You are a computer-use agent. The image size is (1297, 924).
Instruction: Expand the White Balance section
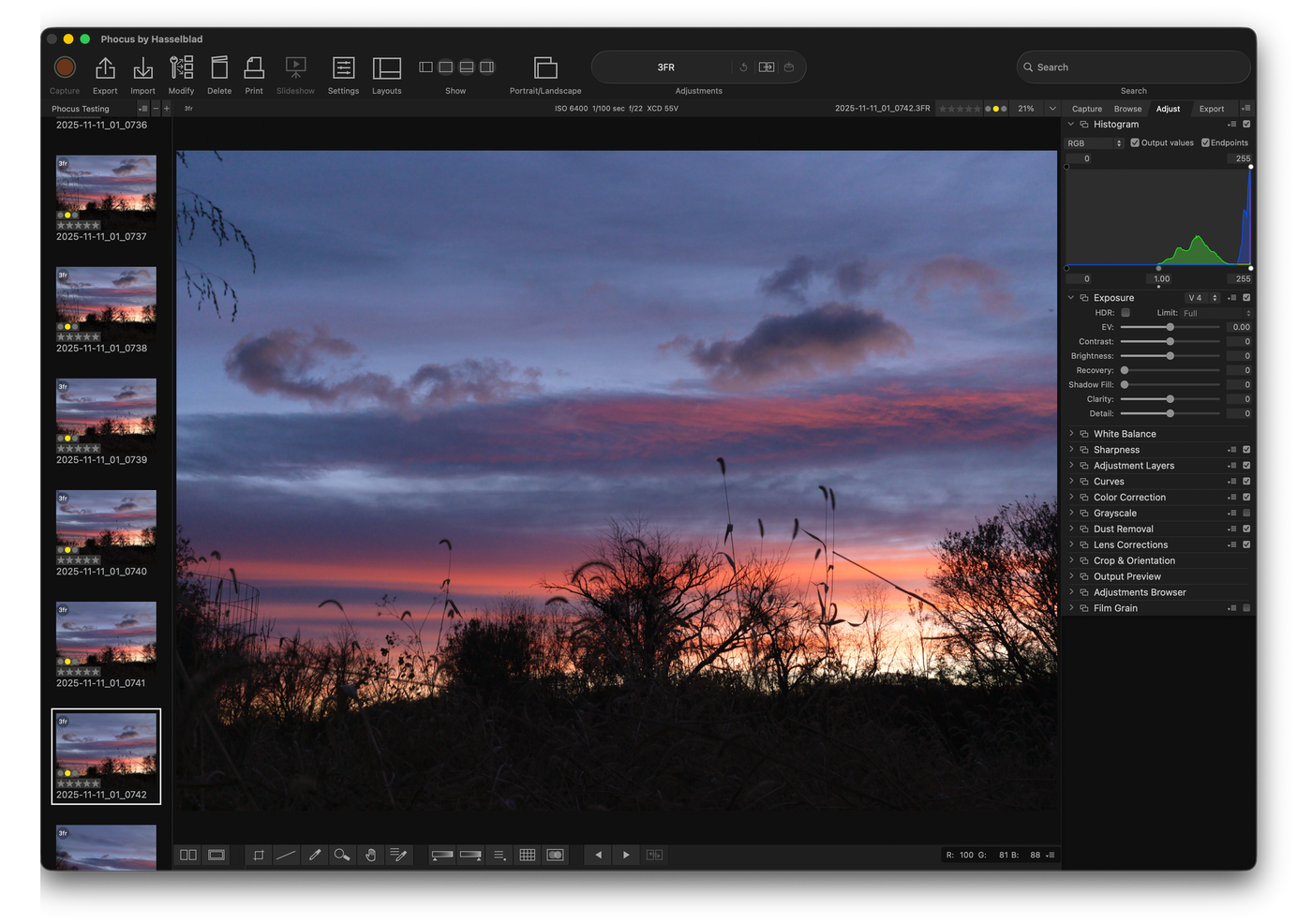coord(1071,434)
